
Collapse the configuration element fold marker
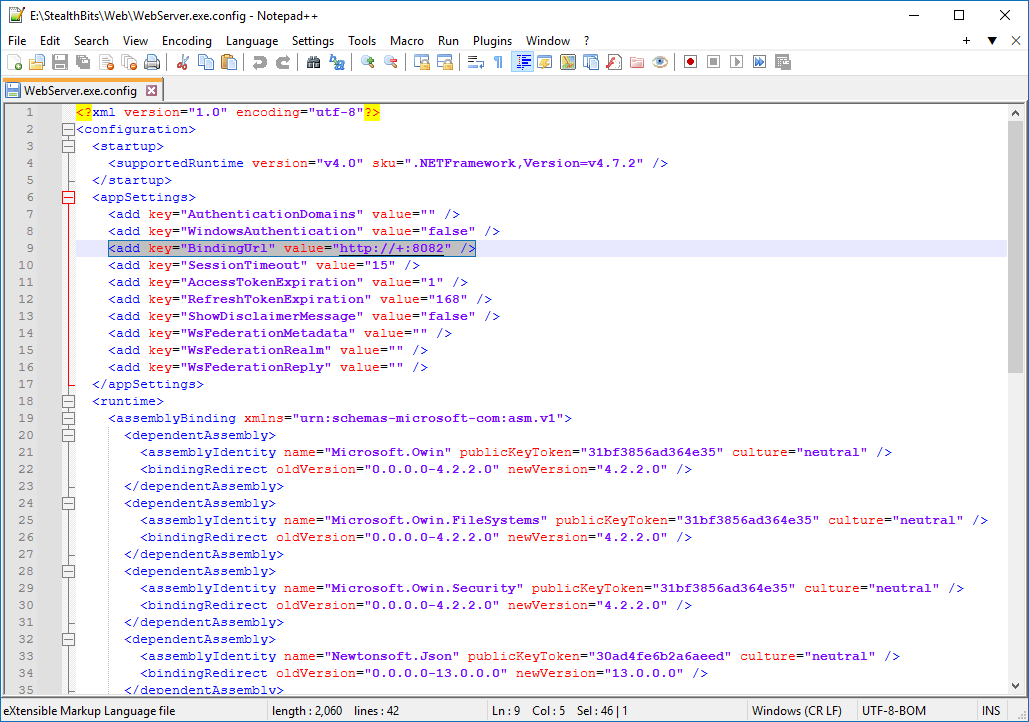pos(68,129)
